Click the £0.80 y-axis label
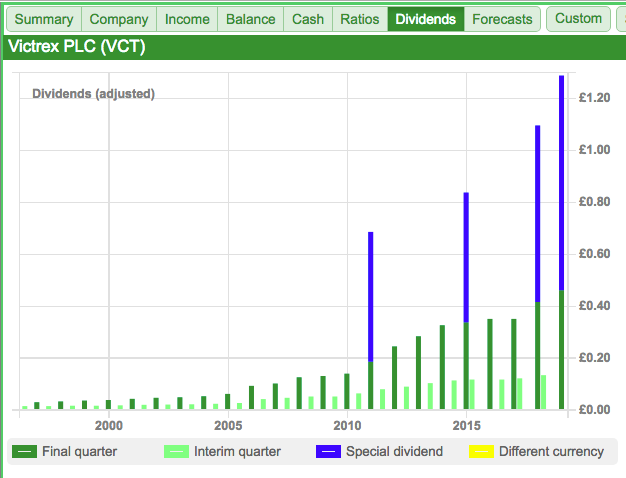The height and width of the screenshot is (478, 626). tap(594, 202)
